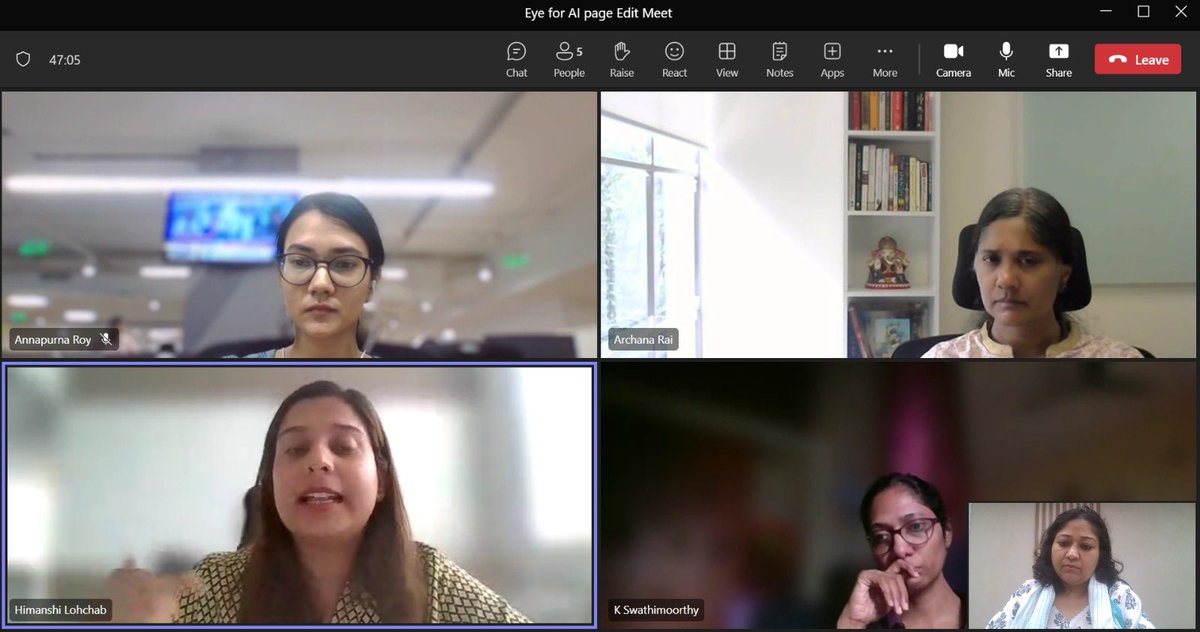Minimize the meeting window
The width and height of the screenshot is (1200, 632).
click(1107, 12)
